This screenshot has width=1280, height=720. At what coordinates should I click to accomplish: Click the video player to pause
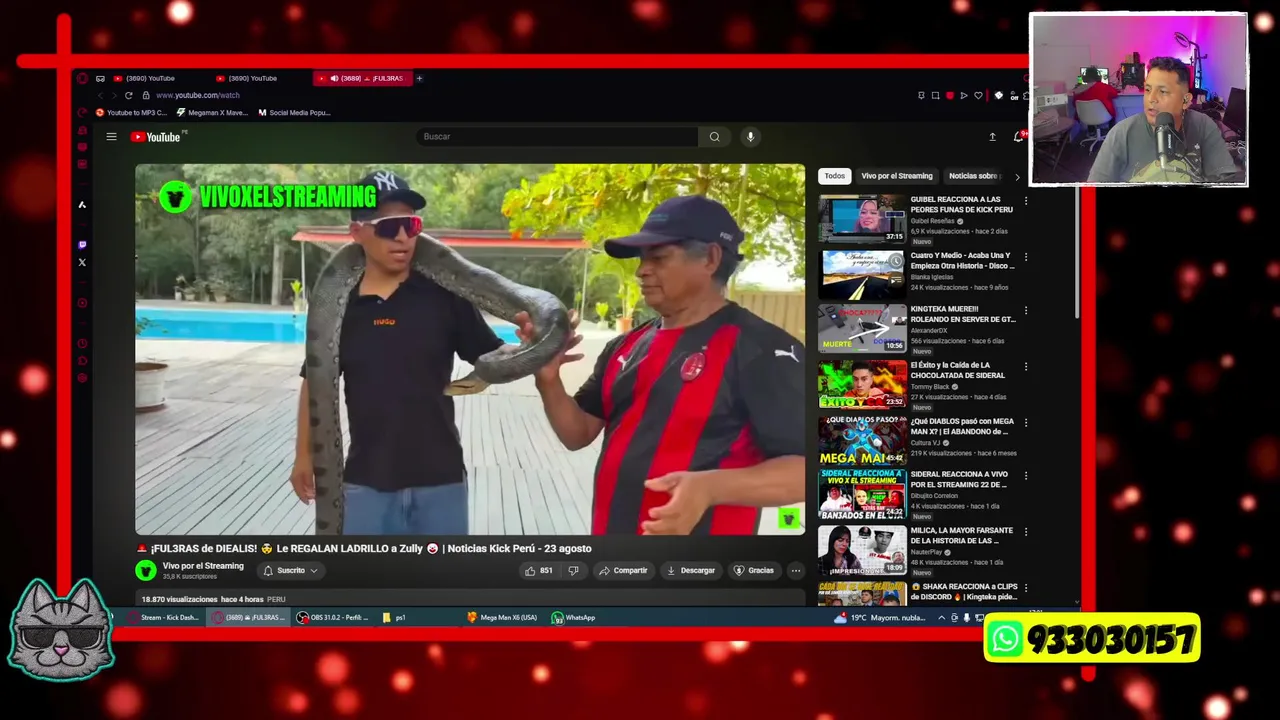coord(470,350)
